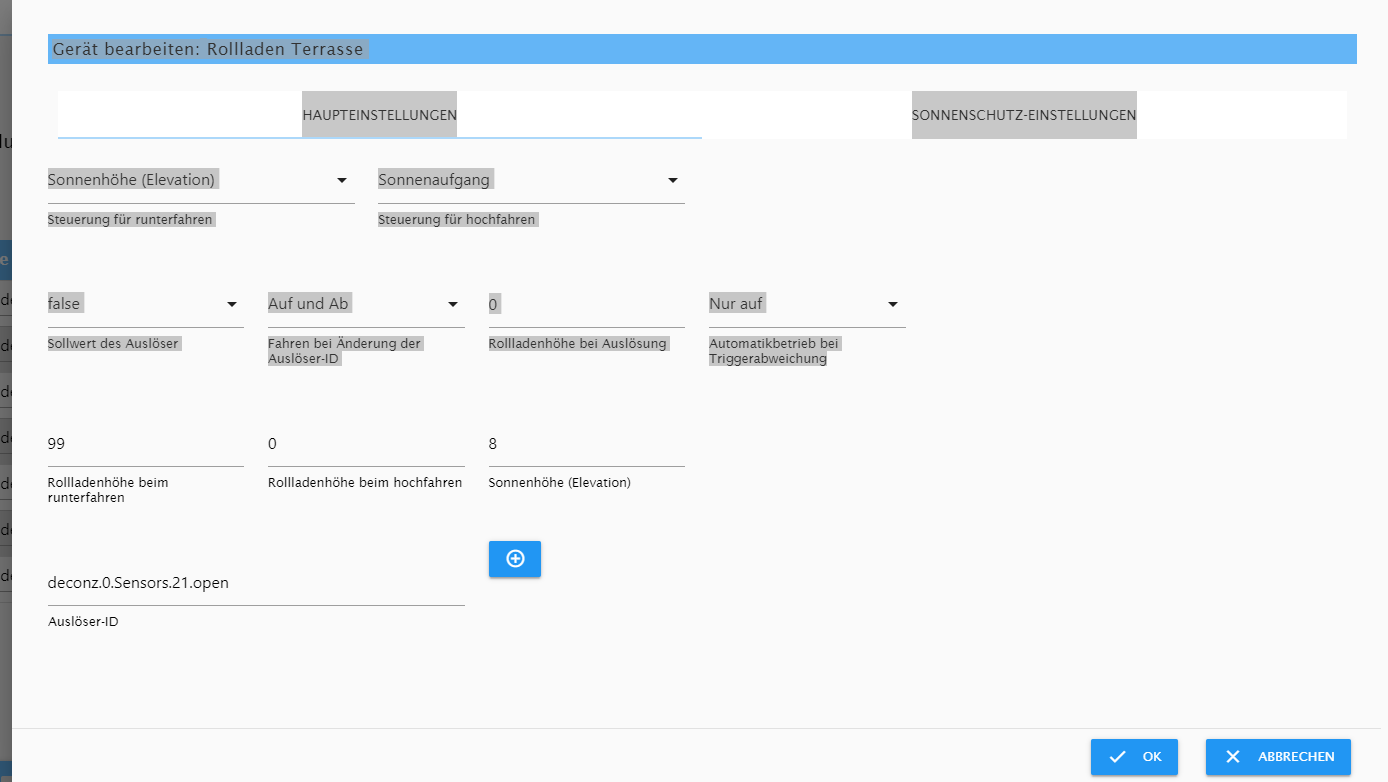Screen dimensions: 1388x782
Task: Click the Rollladenhöhe beim hochfahren field
Action: (x=366, y=444)
